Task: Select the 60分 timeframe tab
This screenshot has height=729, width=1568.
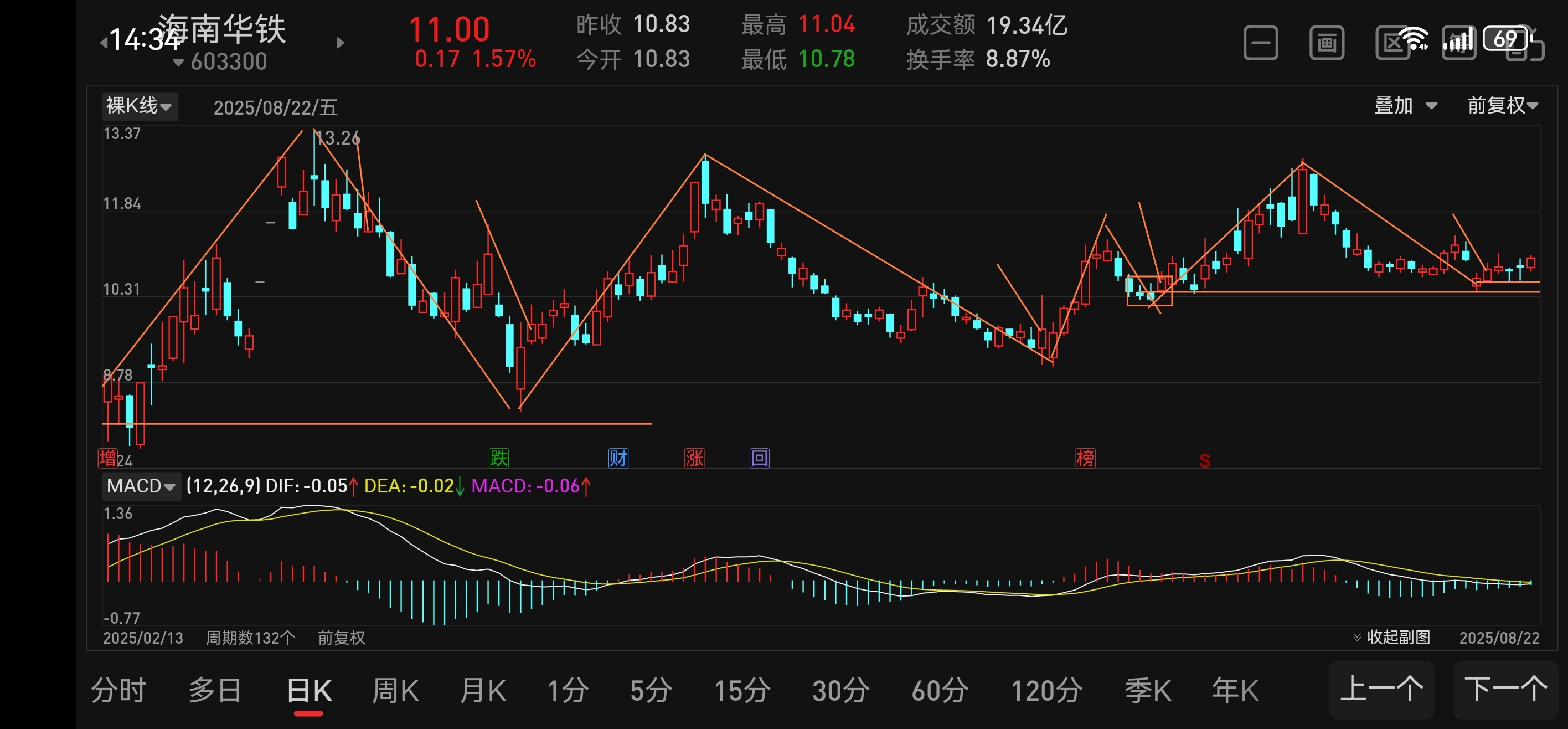Action: click(x=940, y=691)
